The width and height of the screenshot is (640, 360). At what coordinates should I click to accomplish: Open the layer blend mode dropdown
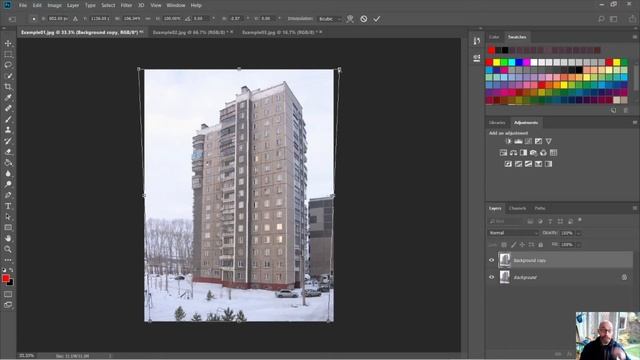pos(513,233)
